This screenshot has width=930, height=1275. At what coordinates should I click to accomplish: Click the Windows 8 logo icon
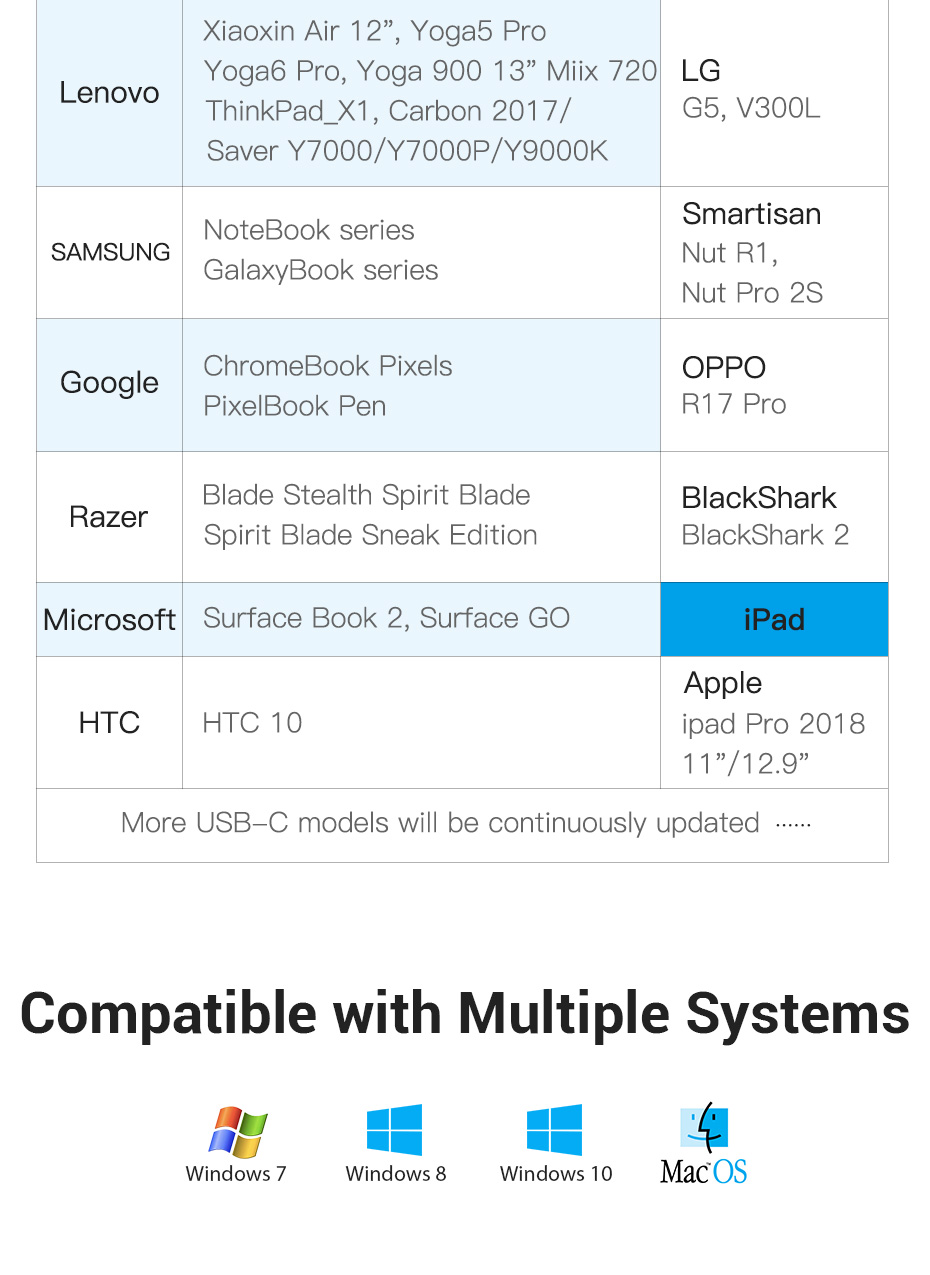pyautogui.click(x=394, y=1130)
